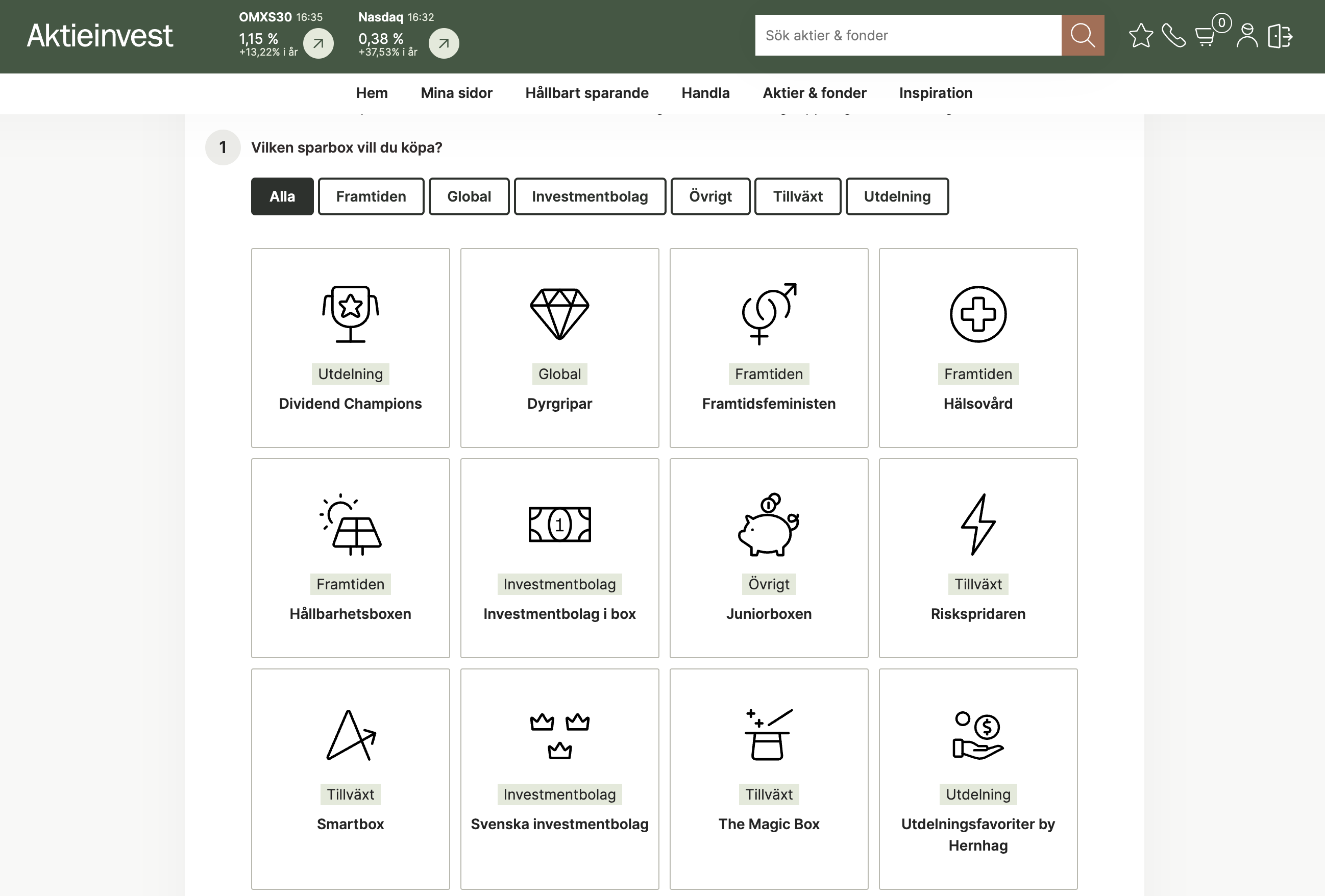The image size is (1325, 896).
Task: Filter sparboxes by Framtiden
Action: tap(371, 196)
